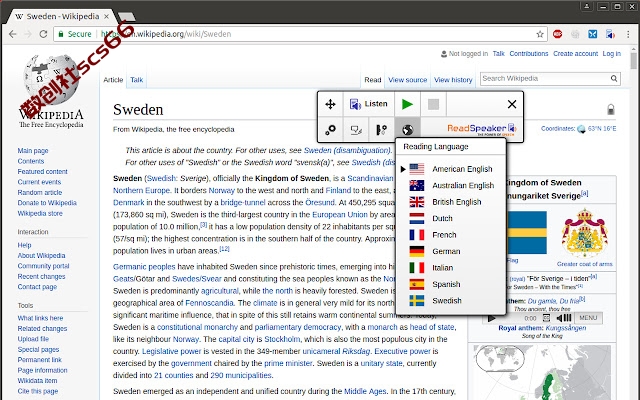
Task: Click the coordinates globe icon
Action: click(581, 129)
